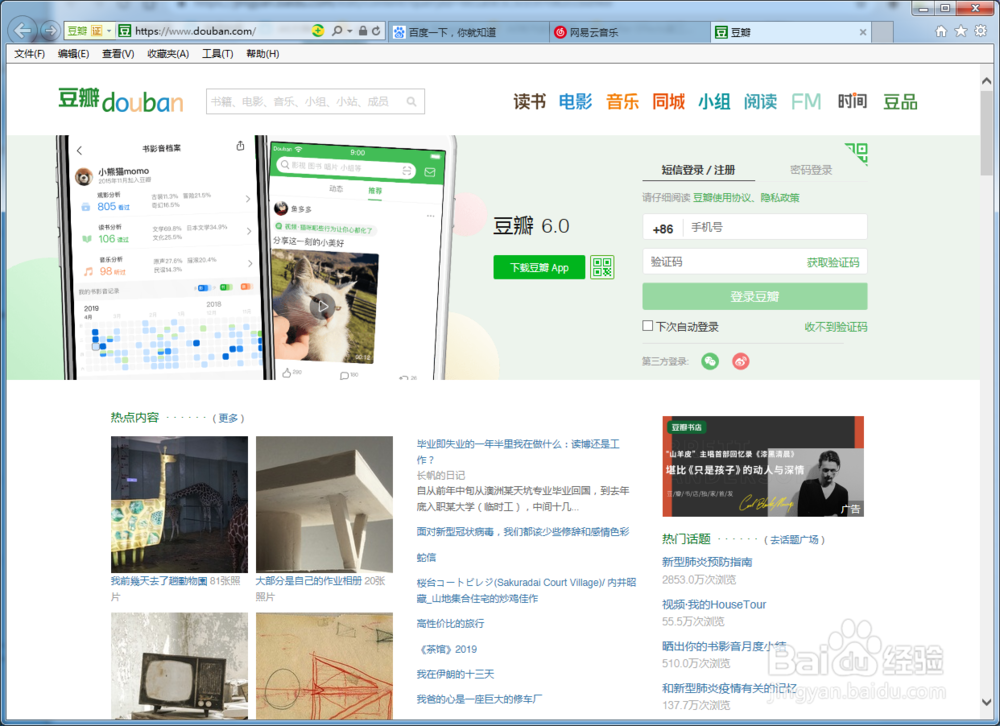Screen dimensions: 1000x726
Task: Go to 音乐 section
Action: coord(622,101)
